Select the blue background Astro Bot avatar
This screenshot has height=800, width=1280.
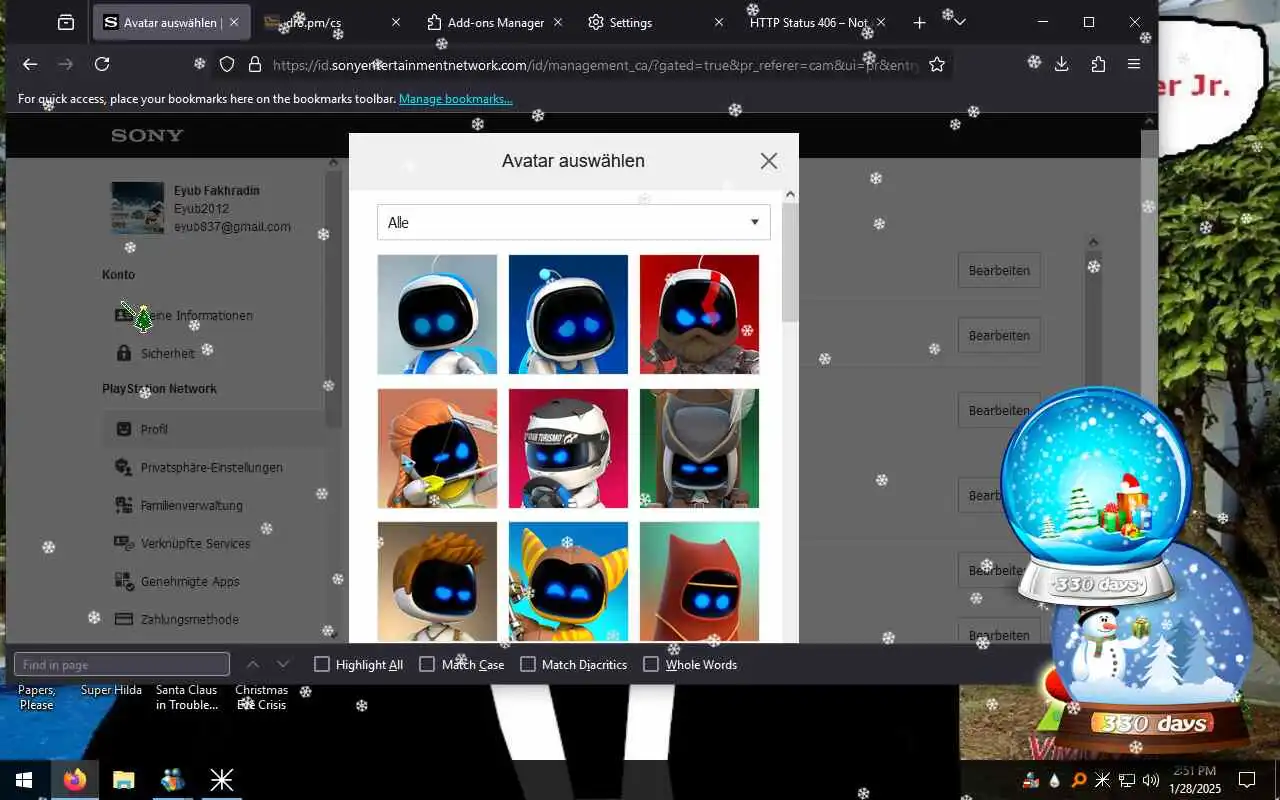click(x=568, y=314)
